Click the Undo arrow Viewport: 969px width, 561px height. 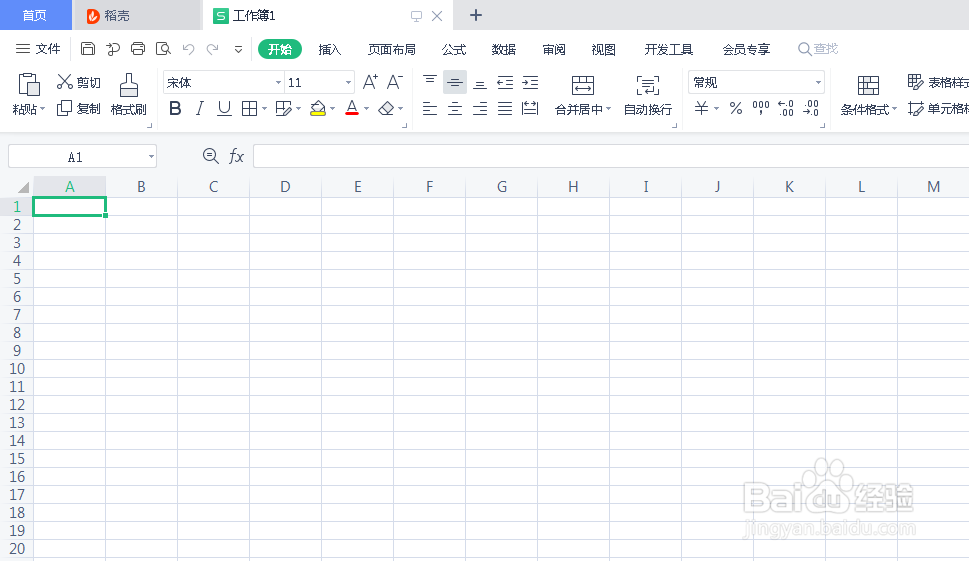point(188,49)
